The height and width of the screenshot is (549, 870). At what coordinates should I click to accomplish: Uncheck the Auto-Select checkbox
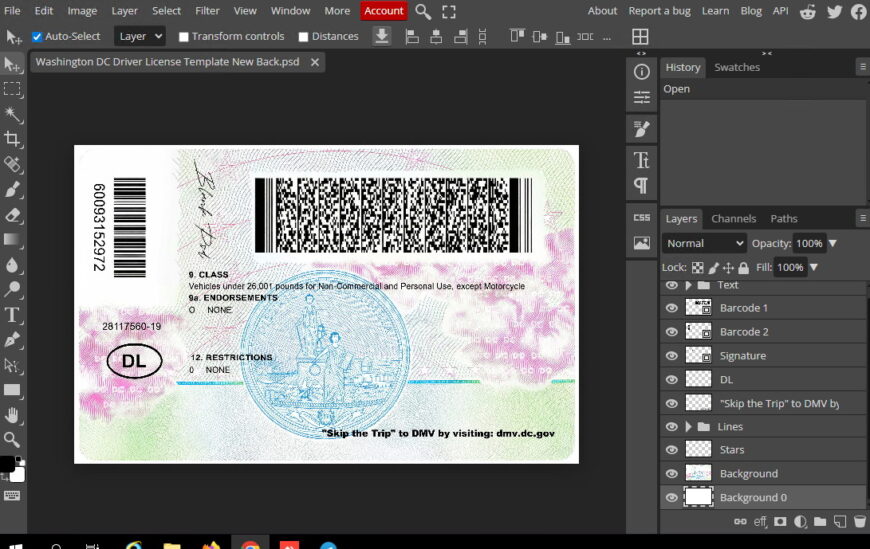(37, 37)
